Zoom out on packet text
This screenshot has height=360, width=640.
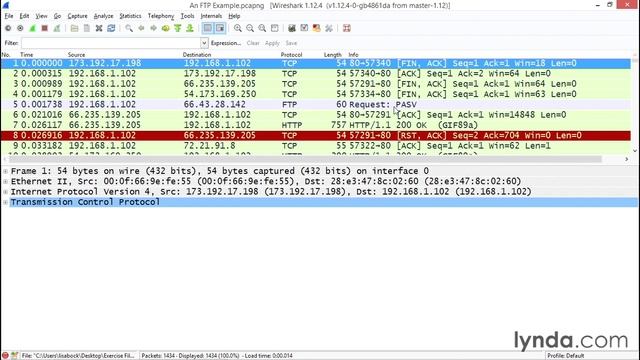pos(250,28)
